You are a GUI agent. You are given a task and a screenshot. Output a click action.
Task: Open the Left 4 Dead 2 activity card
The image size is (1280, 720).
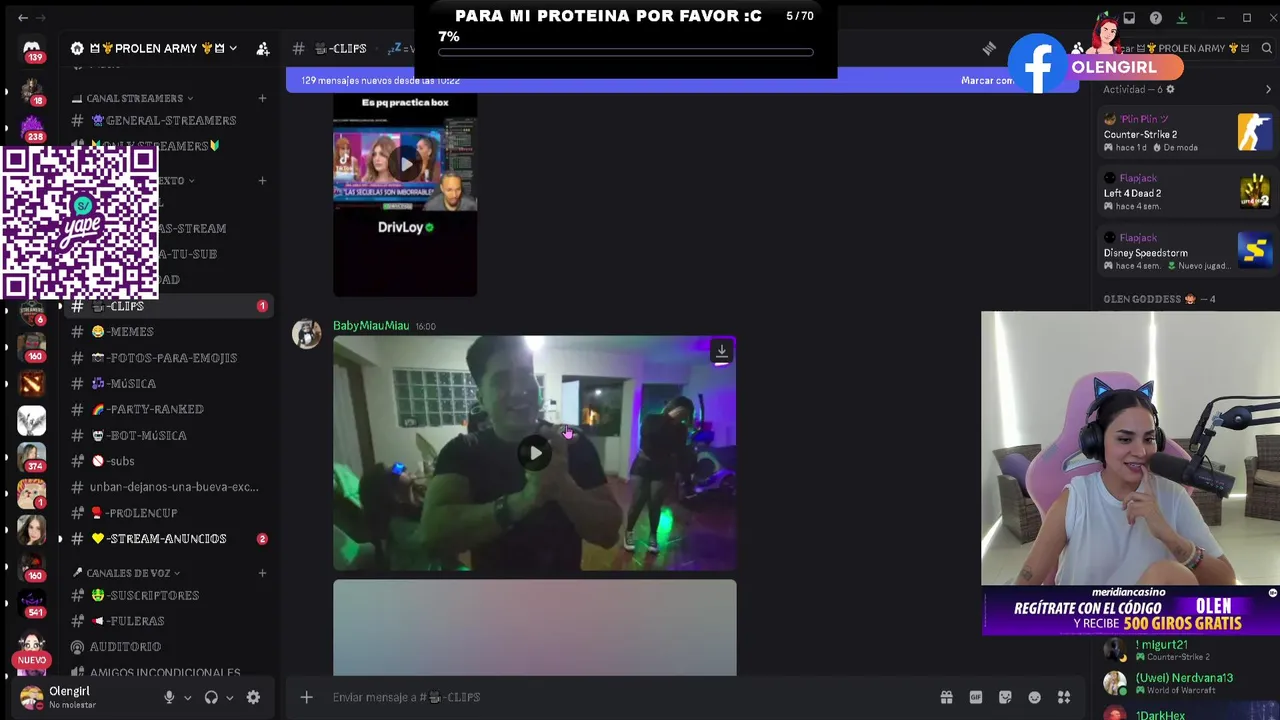pyautogui.click(x=1187, y=192)
